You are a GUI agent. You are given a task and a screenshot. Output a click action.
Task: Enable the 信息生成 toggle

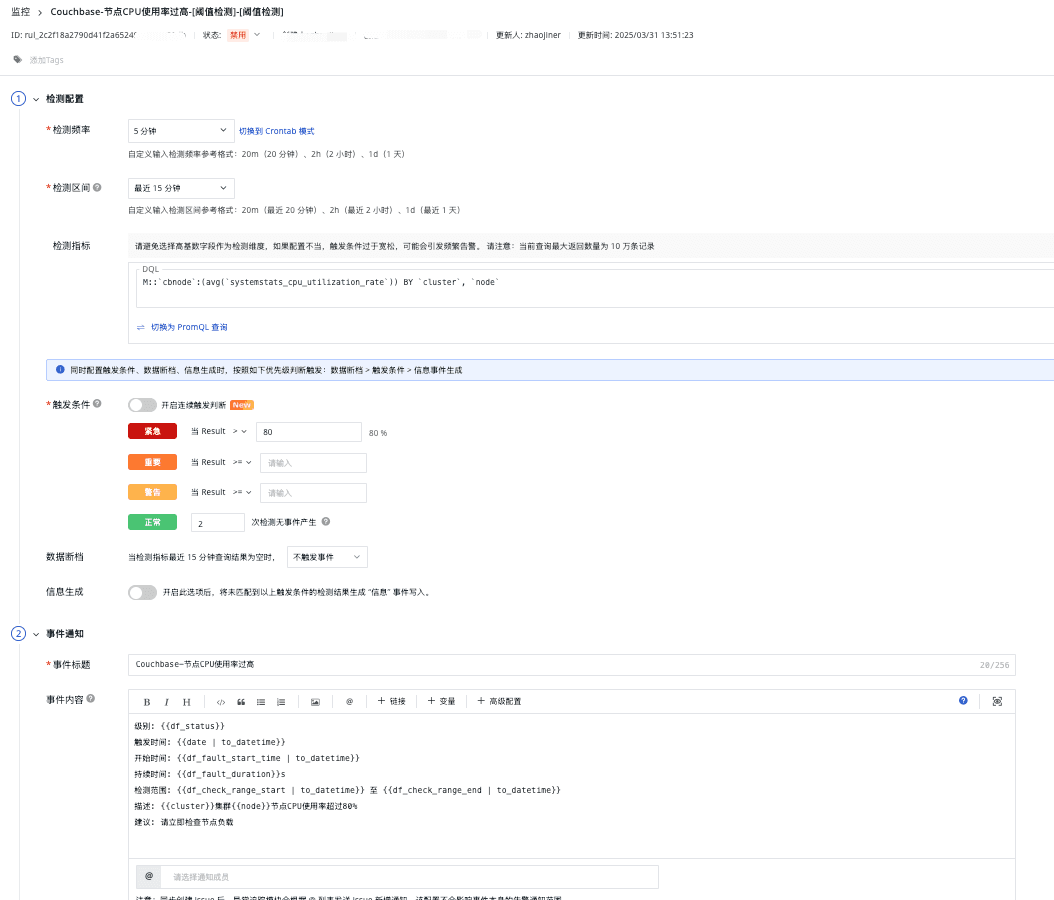pos(143,592)
